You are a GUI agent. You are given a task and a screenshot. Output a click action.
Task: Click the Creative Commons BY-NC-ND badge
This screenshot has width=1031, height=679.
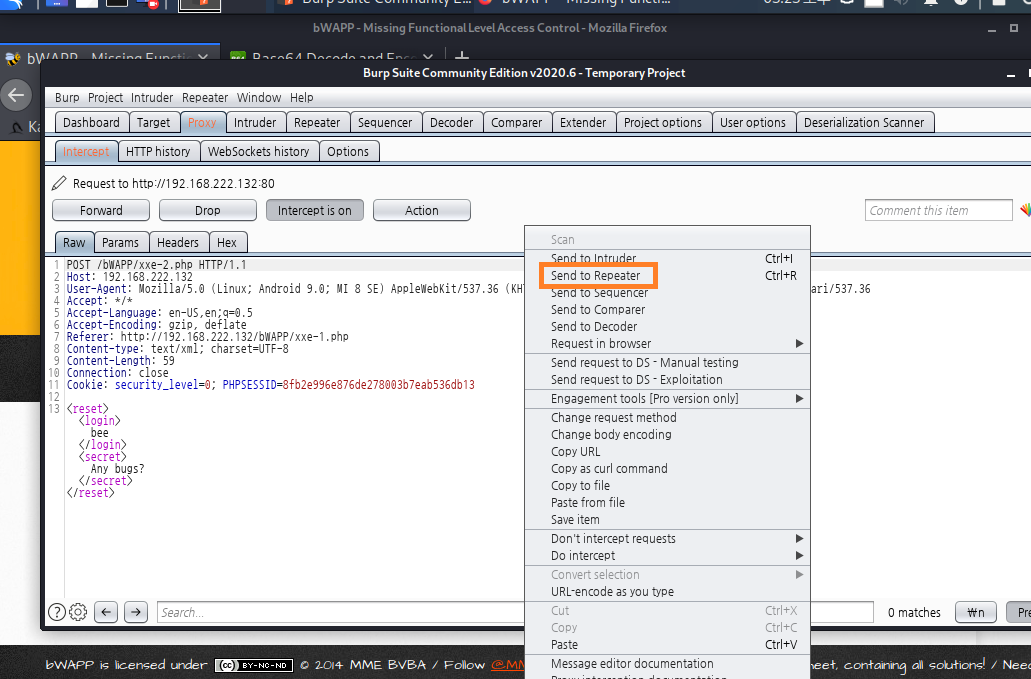254,665
